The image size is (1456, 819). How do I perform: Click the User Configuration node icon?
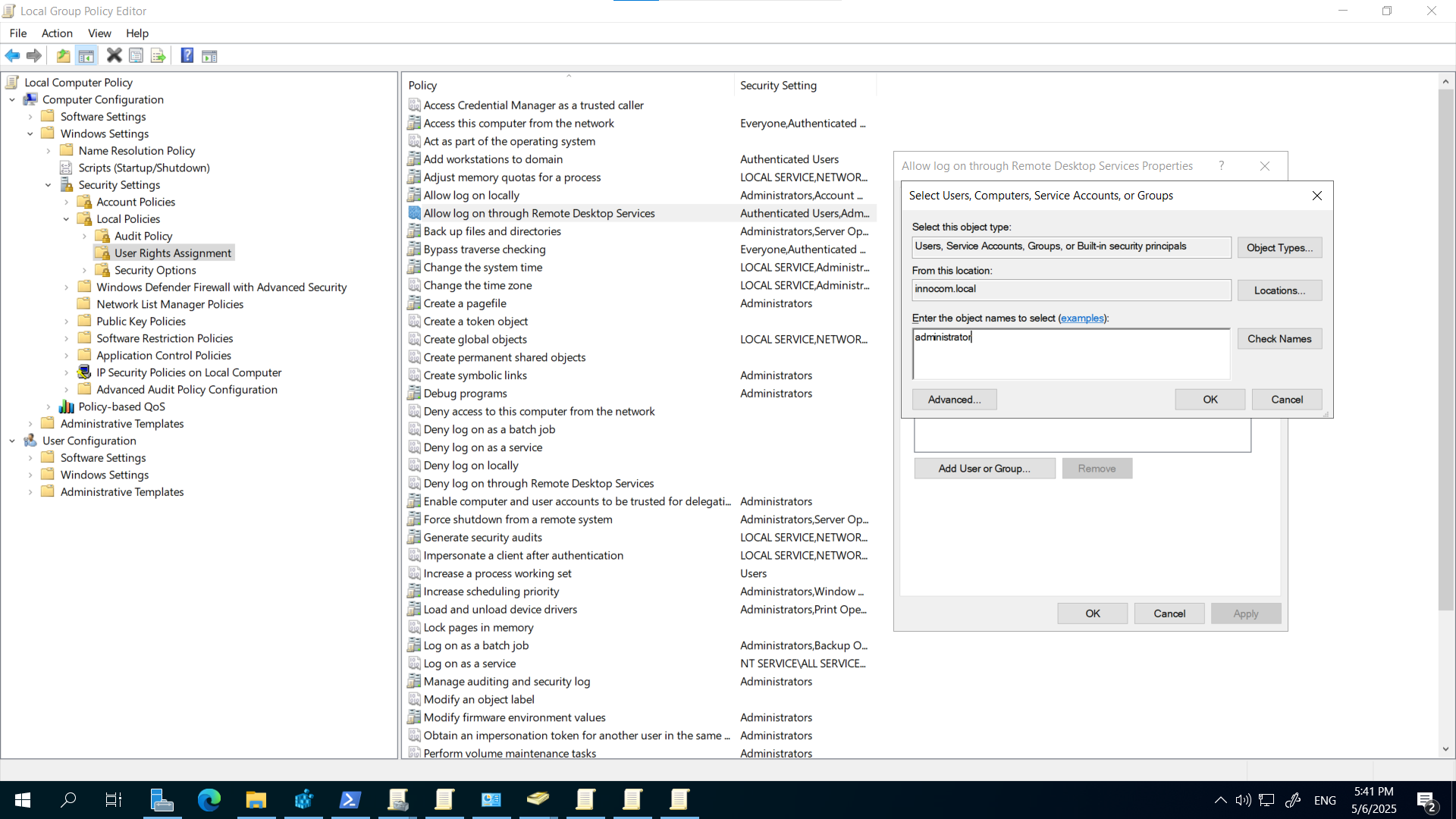point(30,441)
